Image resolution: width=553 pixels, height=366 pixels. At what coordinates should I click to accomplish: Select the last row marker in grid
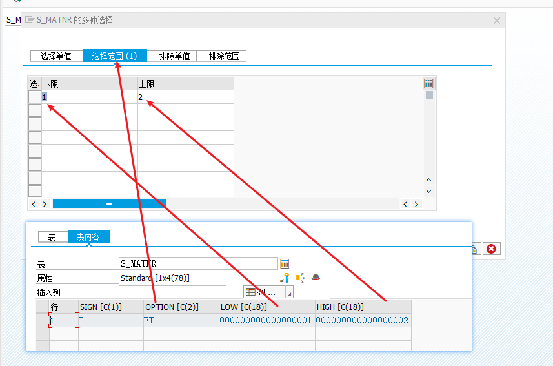pos(35,191)
